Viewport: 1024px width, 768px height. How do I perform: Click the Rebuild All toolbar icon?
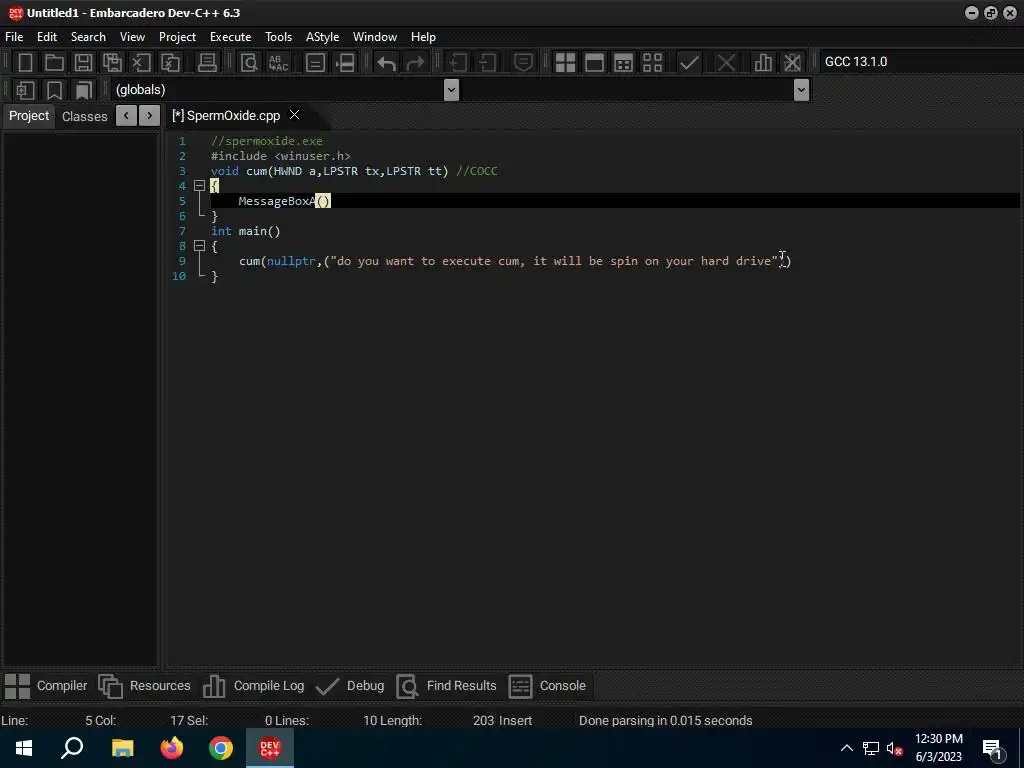pos(652,63)
